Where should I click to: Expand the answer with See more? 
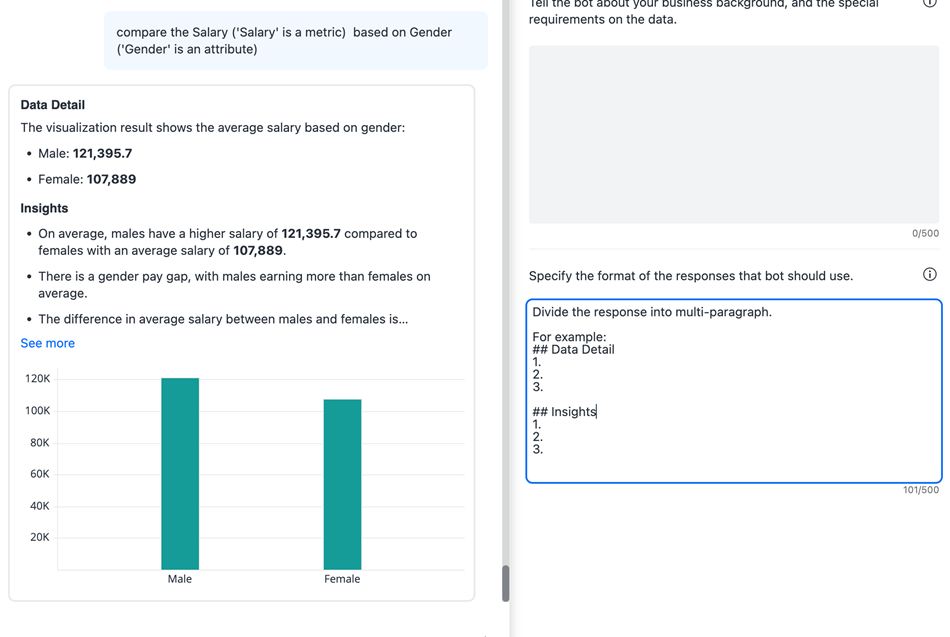[x=48, y=343]
